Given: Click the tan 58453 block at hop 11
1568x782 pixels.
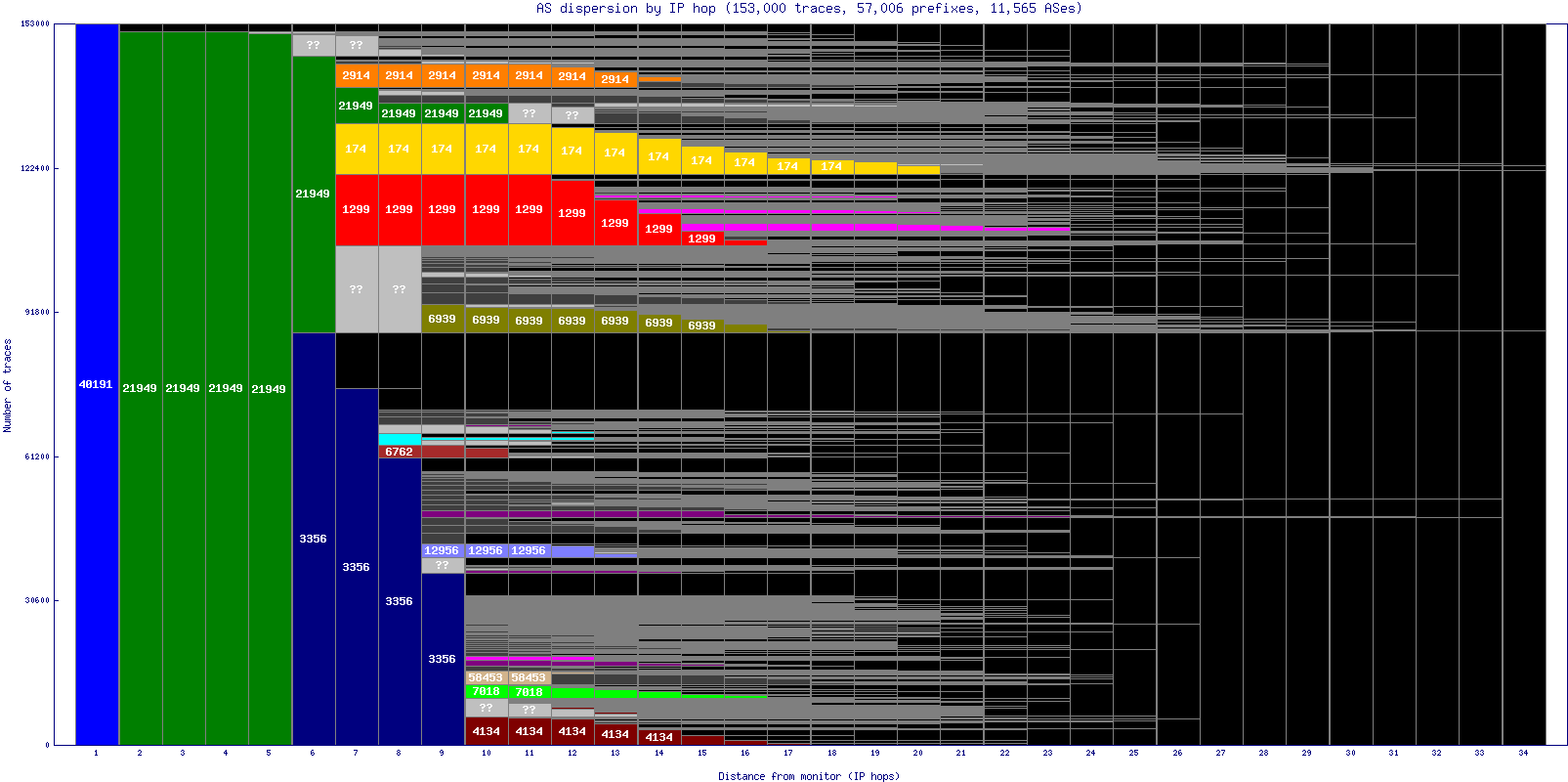Looking at the screenshot, I should (x=530, y=677).
